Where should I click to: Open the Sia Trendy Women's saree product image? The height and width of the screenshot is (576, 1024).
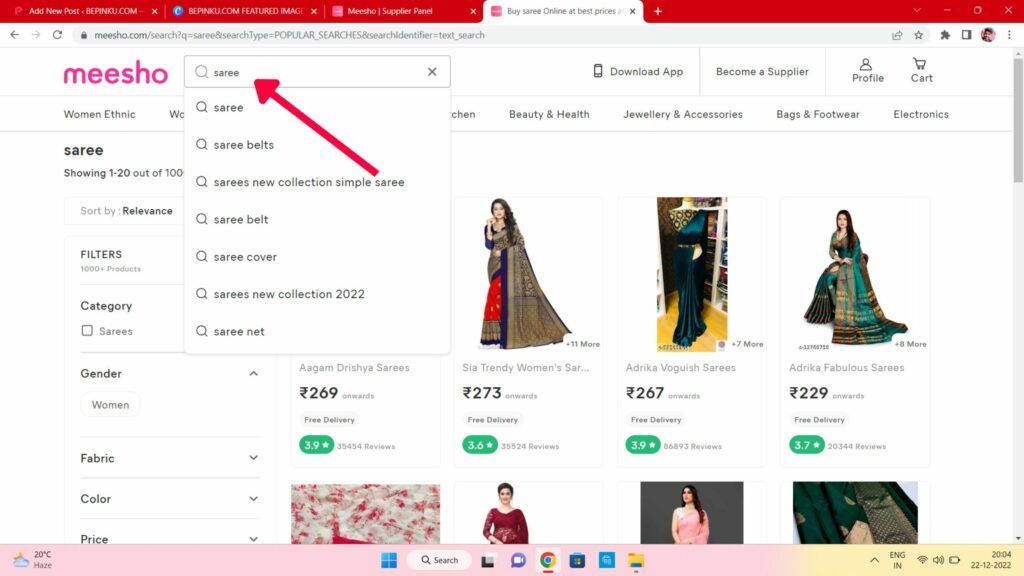point(528,274)
